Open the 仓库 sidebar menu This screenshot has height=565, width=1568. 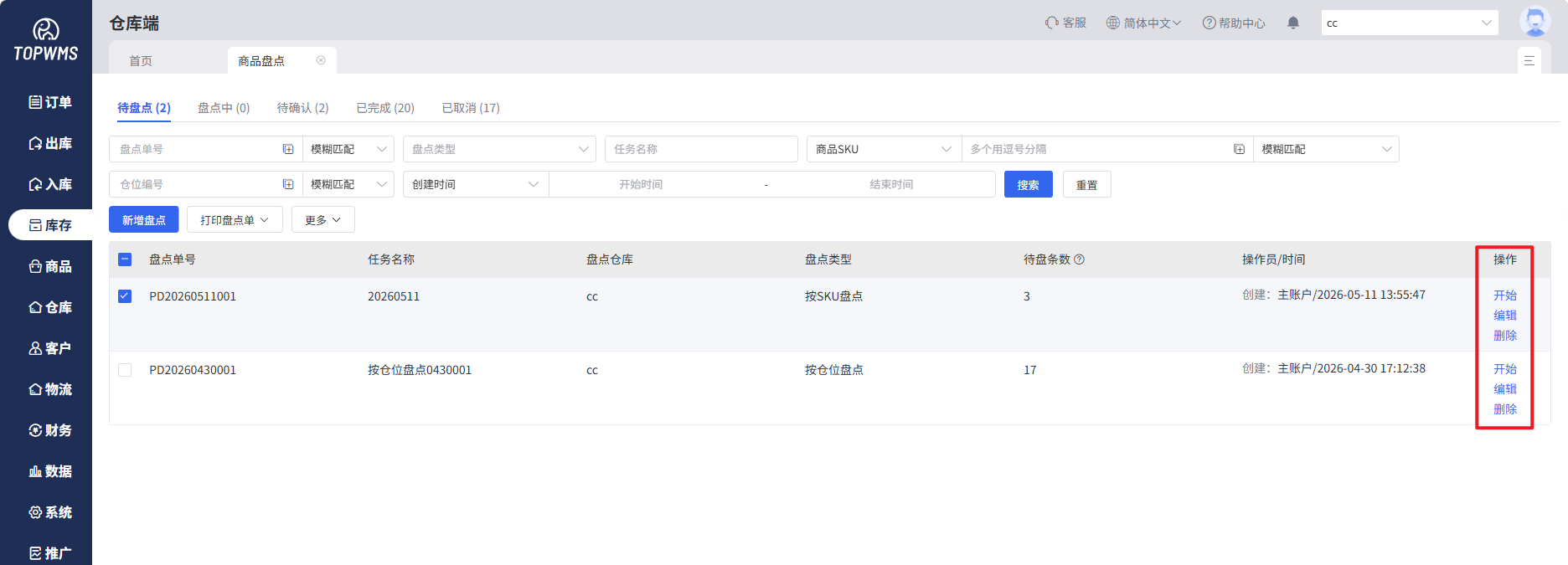pos(50,307)
